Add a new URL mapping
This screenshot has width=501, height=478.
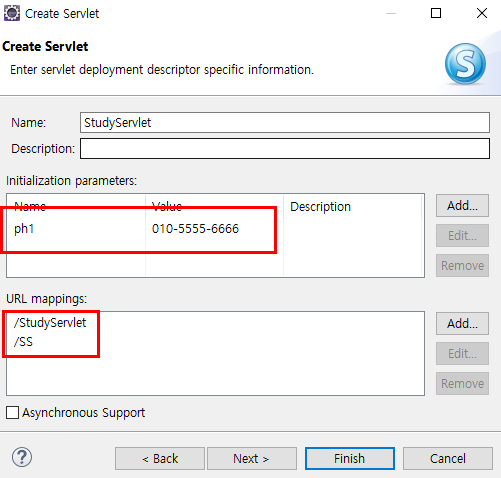pyautogui.click(x=462, y=324)
